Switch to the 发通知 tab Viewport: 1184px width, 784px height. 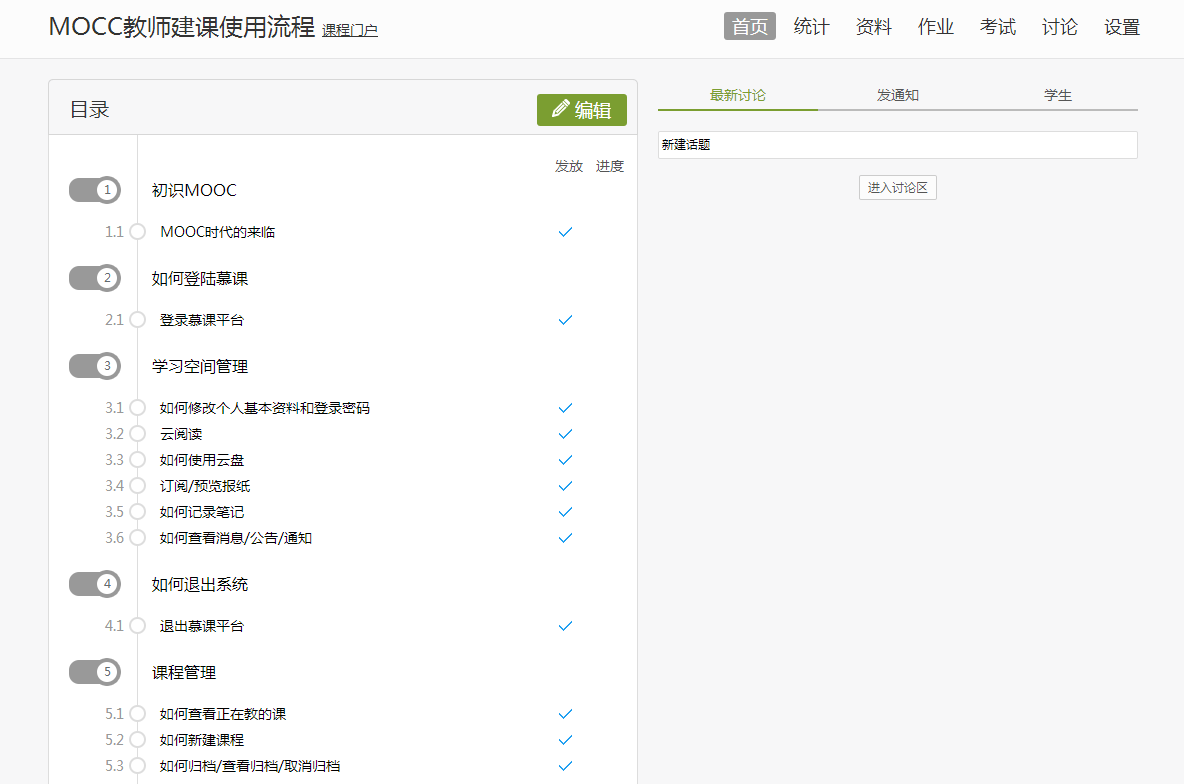(x=898, y=95)
